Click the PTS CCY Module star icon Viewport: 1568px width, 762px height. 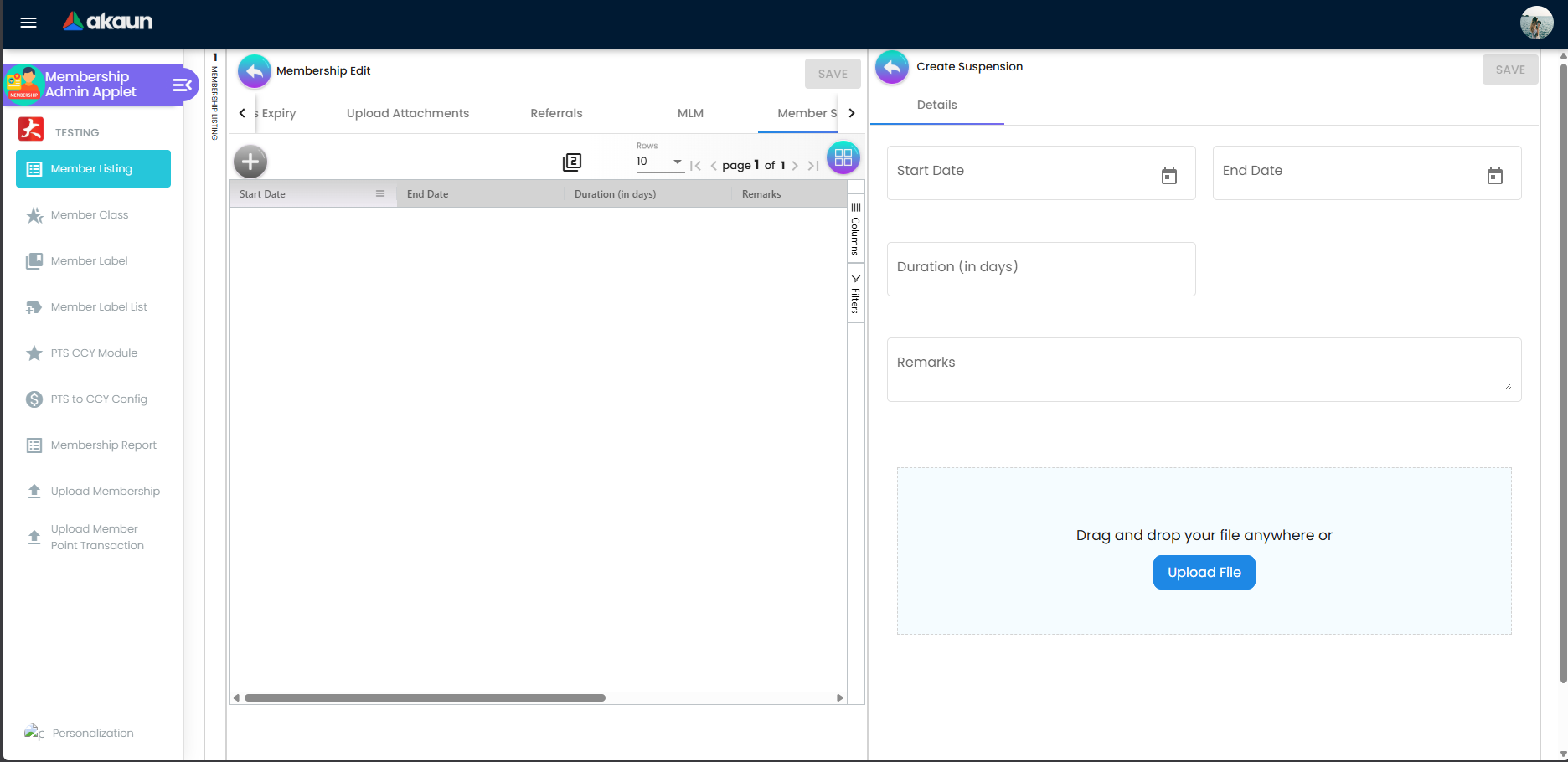(34, 353)
